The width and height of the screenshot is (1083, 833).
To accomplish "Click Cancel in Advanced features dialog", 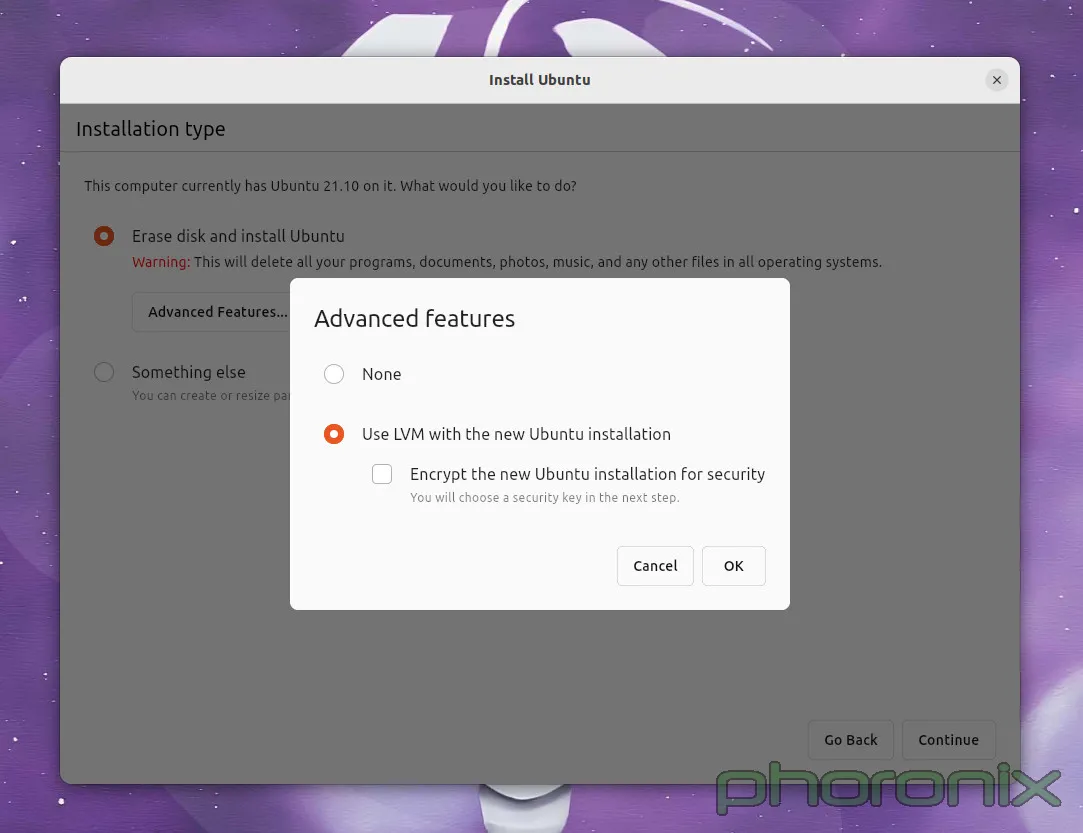I will tap(655, 566).
